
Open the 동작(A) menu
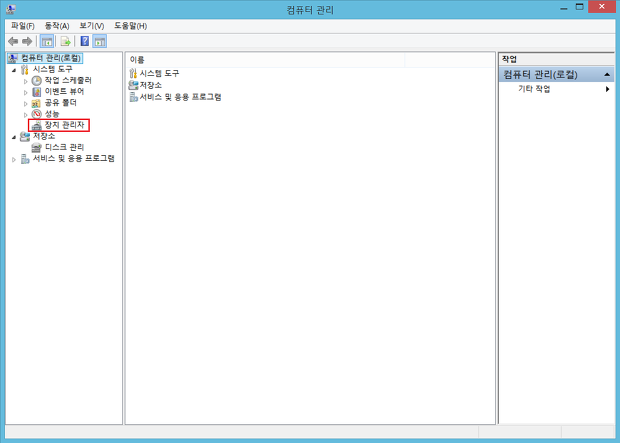(x=57, y=26)
